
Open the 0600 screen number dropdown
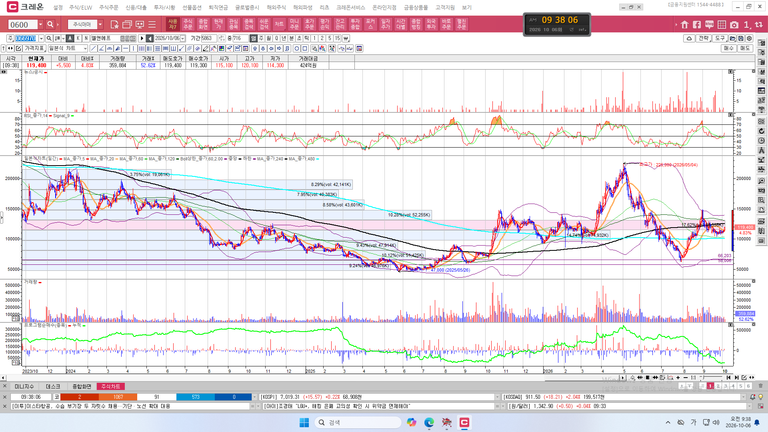point(40,24)
